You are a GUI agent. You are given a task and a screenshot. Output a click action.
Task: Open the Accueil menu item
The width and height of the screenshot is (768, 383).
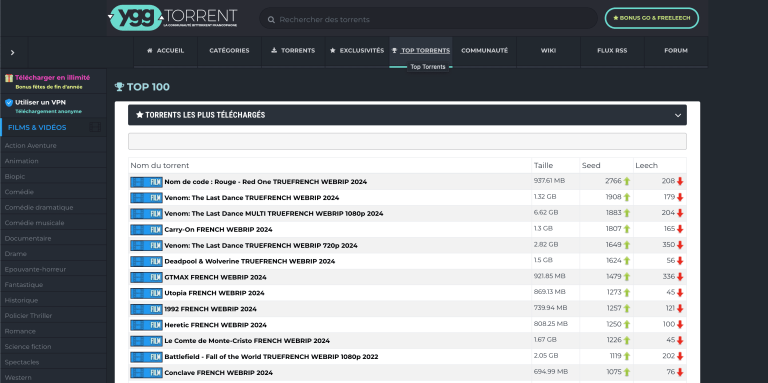pyautogui.click(x=166, y=51)
